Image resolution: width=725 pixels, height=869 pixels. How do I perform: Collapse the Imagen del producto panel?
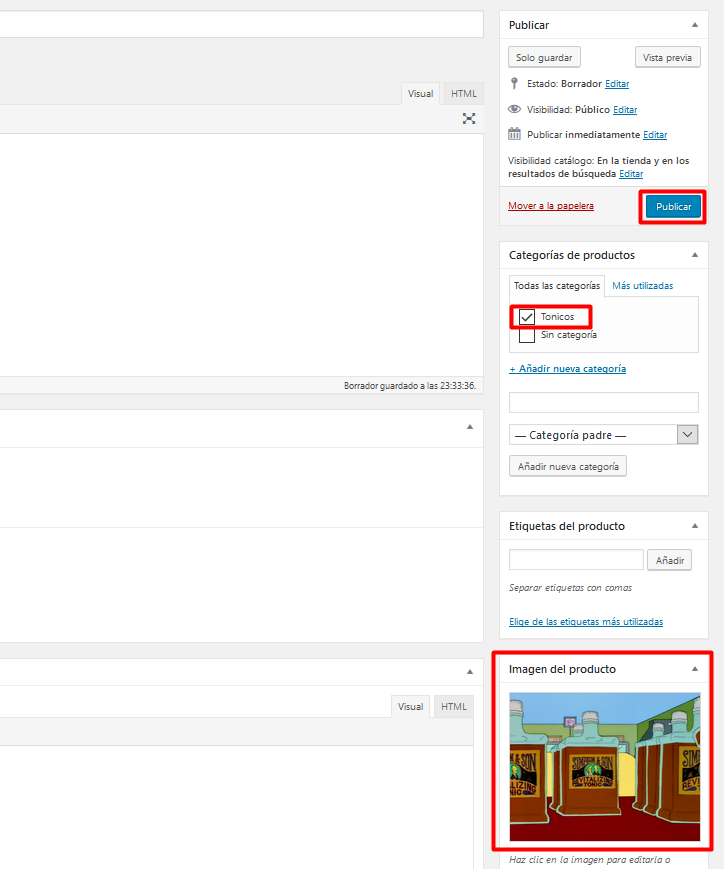point(695,669)
